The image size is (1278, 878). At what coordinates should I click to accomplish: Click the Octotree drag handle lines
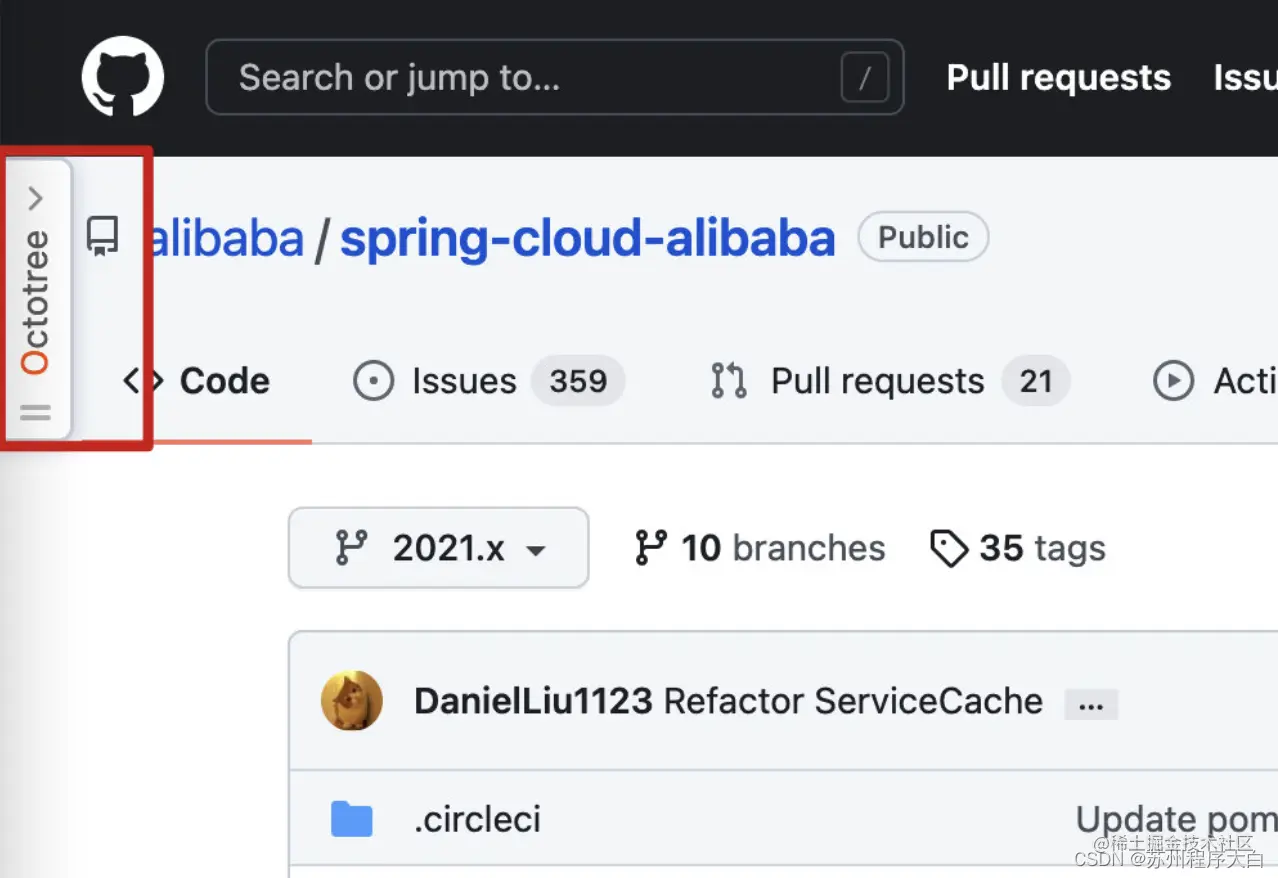(36, 412)
